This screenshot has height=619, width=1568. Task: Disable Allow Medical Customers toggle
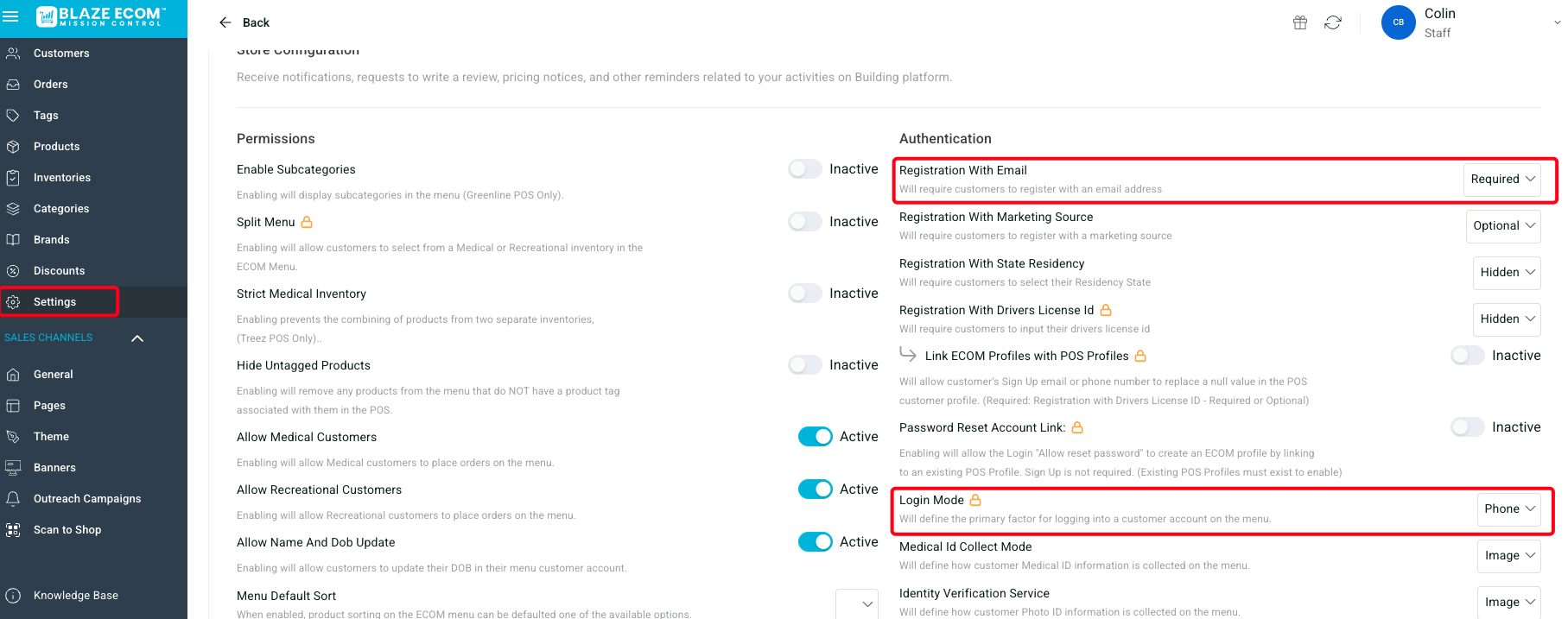[x=815, y=437]
